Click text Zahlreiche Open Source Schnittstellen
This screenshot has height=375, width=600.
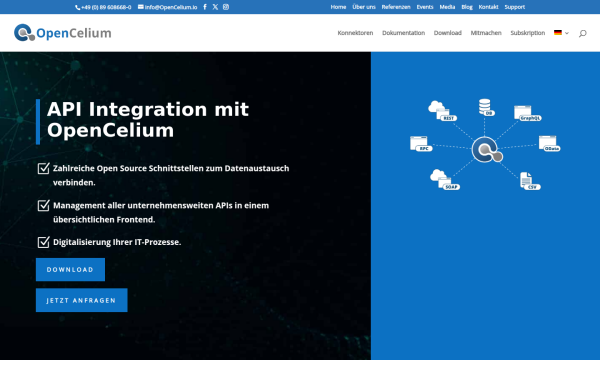[x=171, y=175]
